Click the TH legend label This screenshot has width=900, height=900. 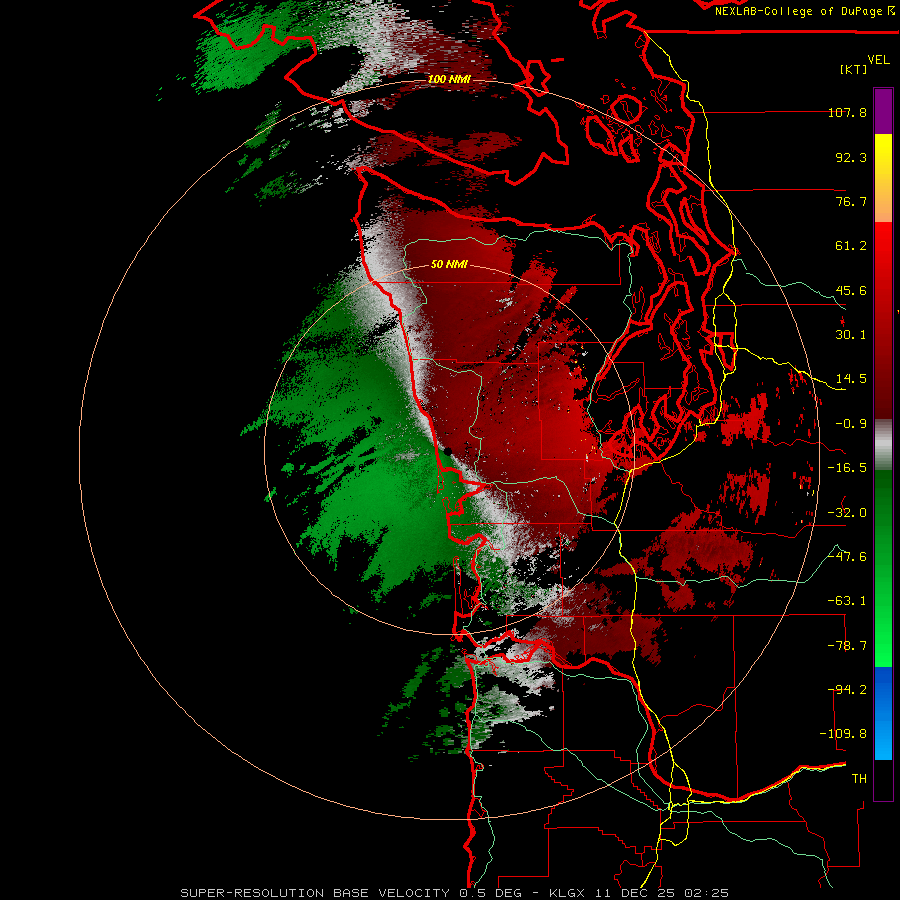[859, 779]
